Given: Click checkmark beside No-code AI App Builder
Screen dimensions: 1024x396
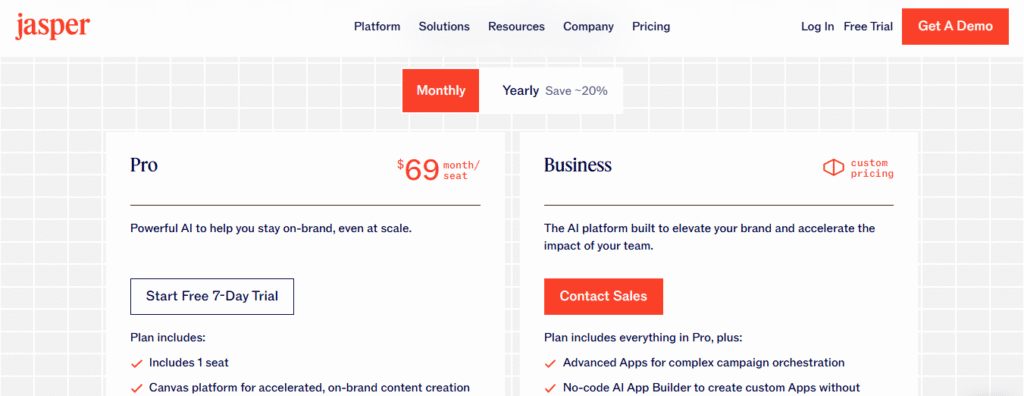Looking at the screenshot, I should 551,388.
